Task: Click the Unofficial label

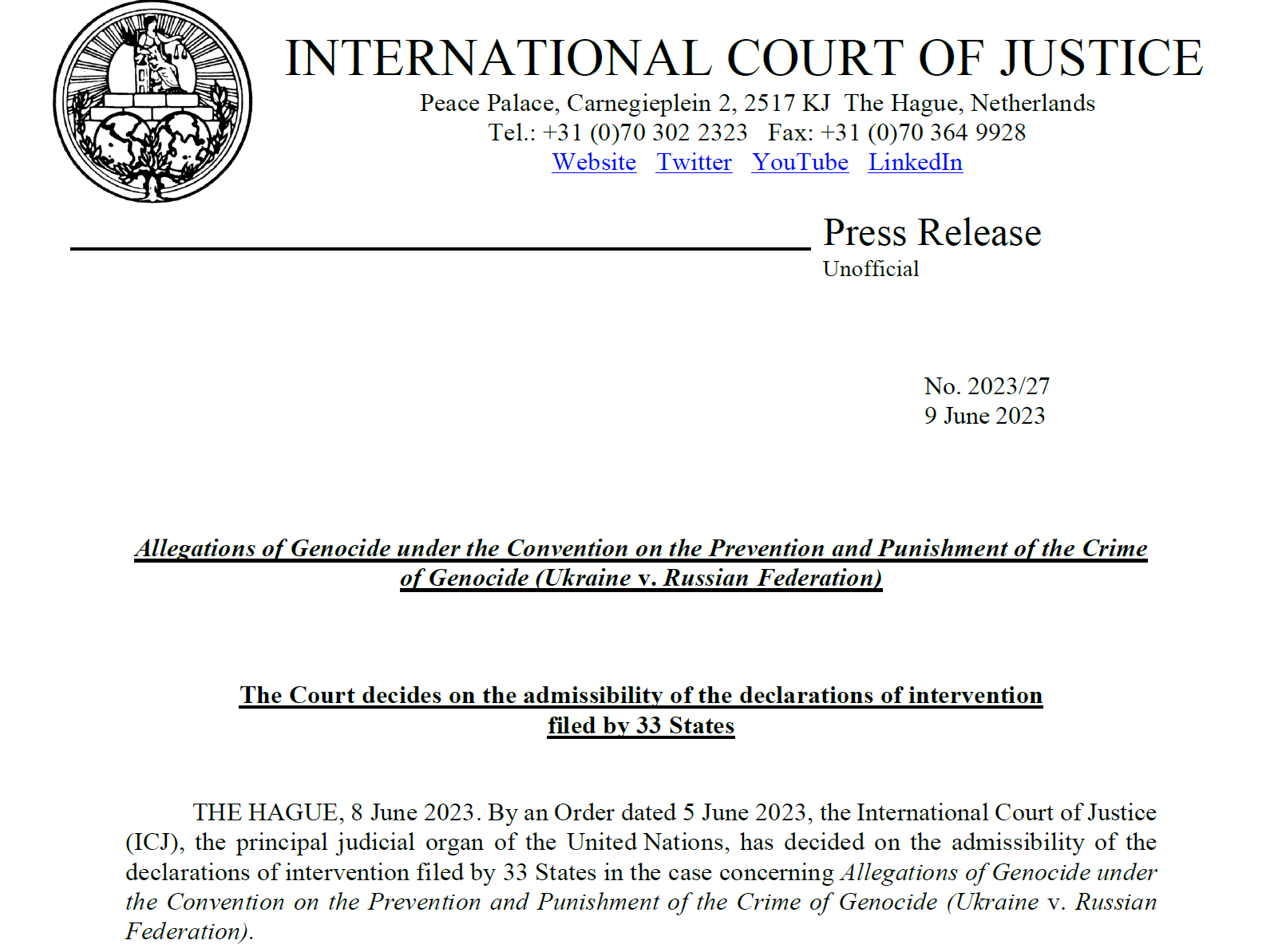Action: (x=870, y=269)
